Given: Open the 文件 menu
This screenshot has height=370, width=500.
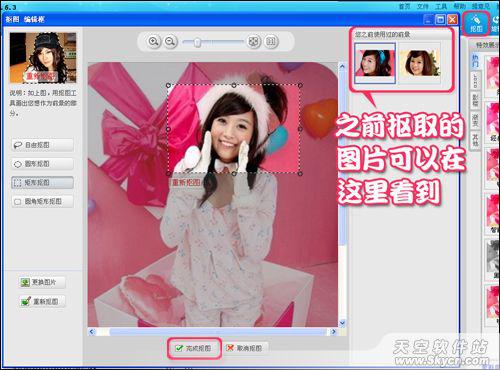Looking at the screenshot, I should tap(423, 6).
